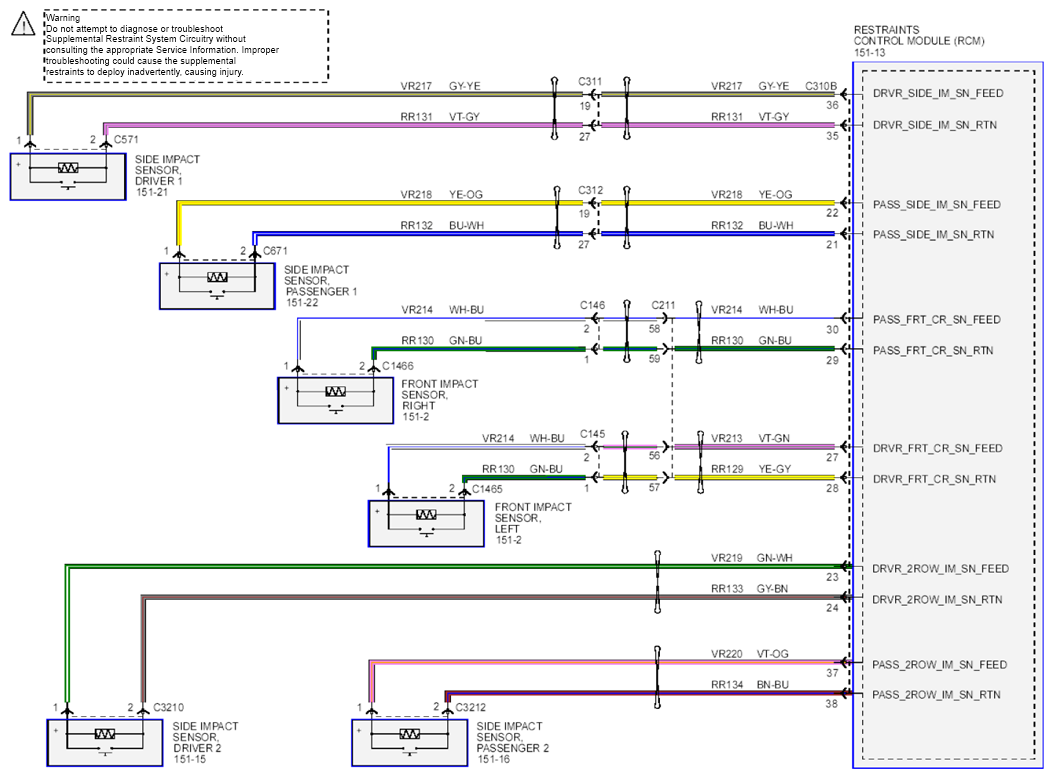Click the warning triangle icon
This screenshot has width=1053, height=778.
click(x=24, y=24)
